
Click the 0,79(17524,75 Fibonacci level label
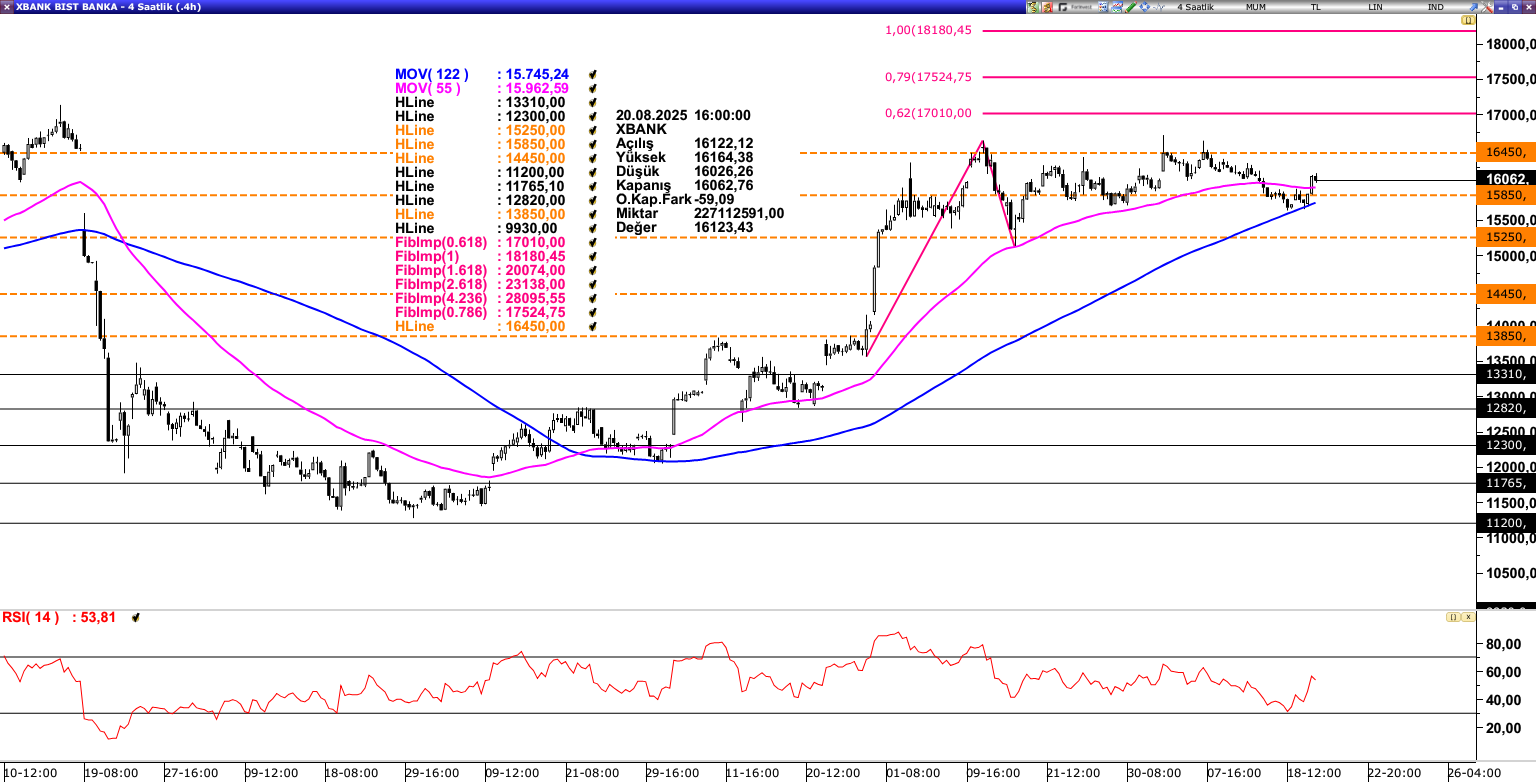coord(928,77)
